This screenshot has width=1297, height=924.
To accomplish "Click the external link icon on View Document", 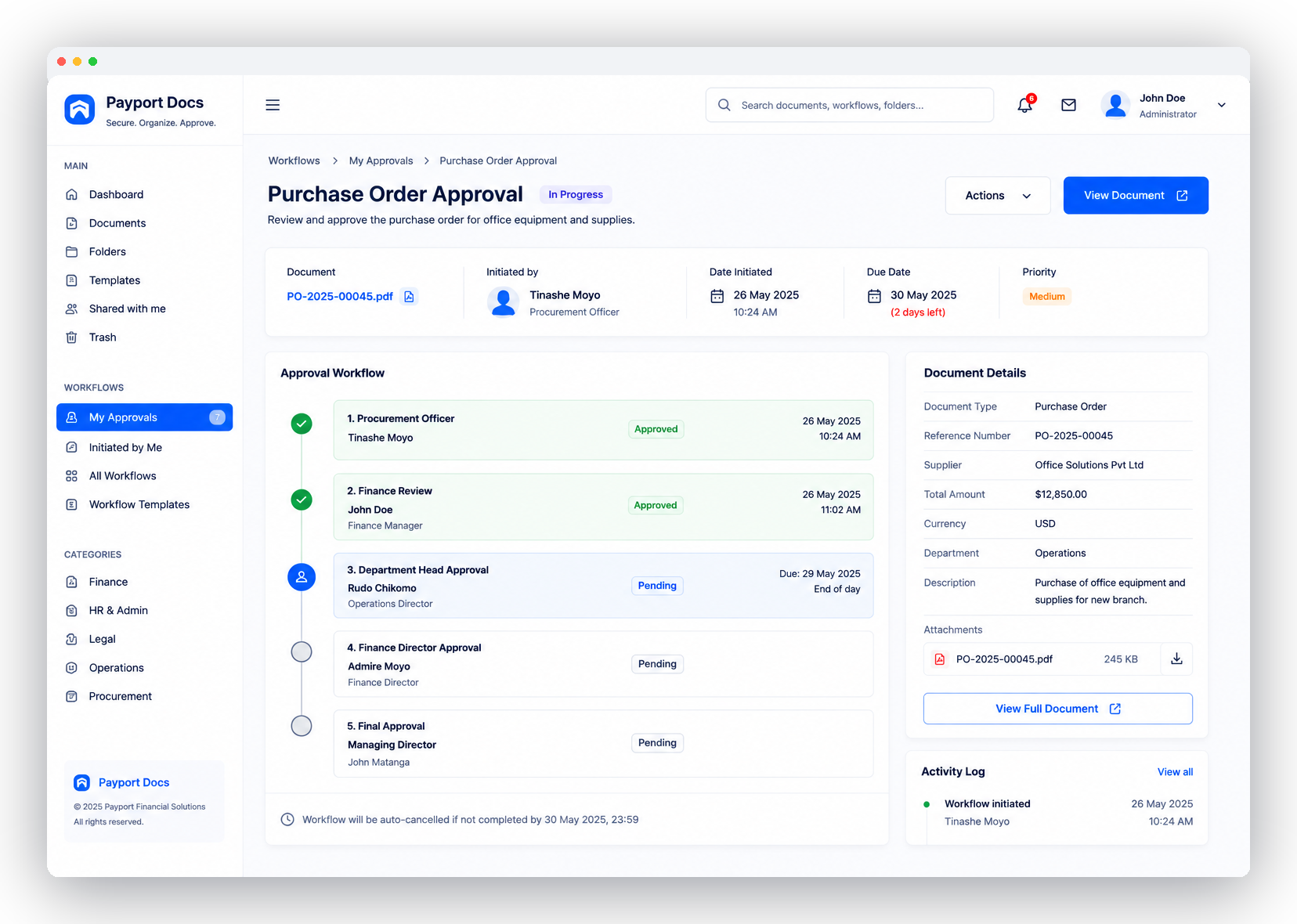I will pos(1182,196).
